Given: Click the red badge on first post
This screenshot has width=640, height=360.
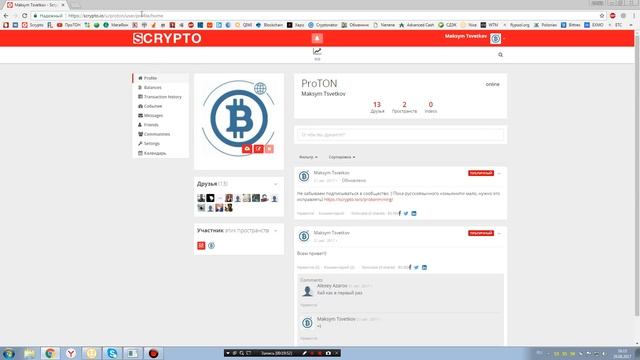Looking at the screenshot, I should pos(481,173).
